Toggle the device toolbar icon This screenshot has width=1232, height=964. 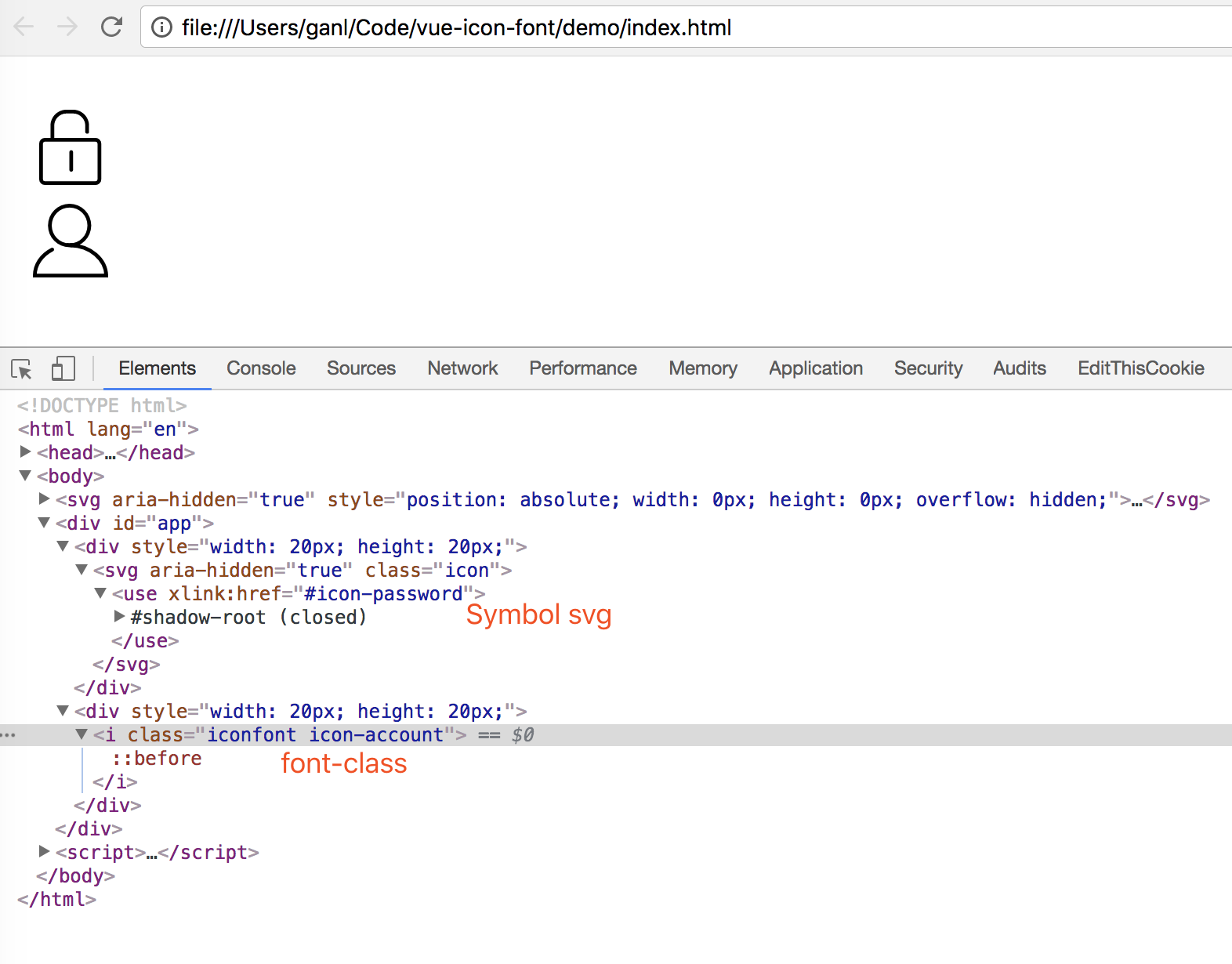[63, 368]
